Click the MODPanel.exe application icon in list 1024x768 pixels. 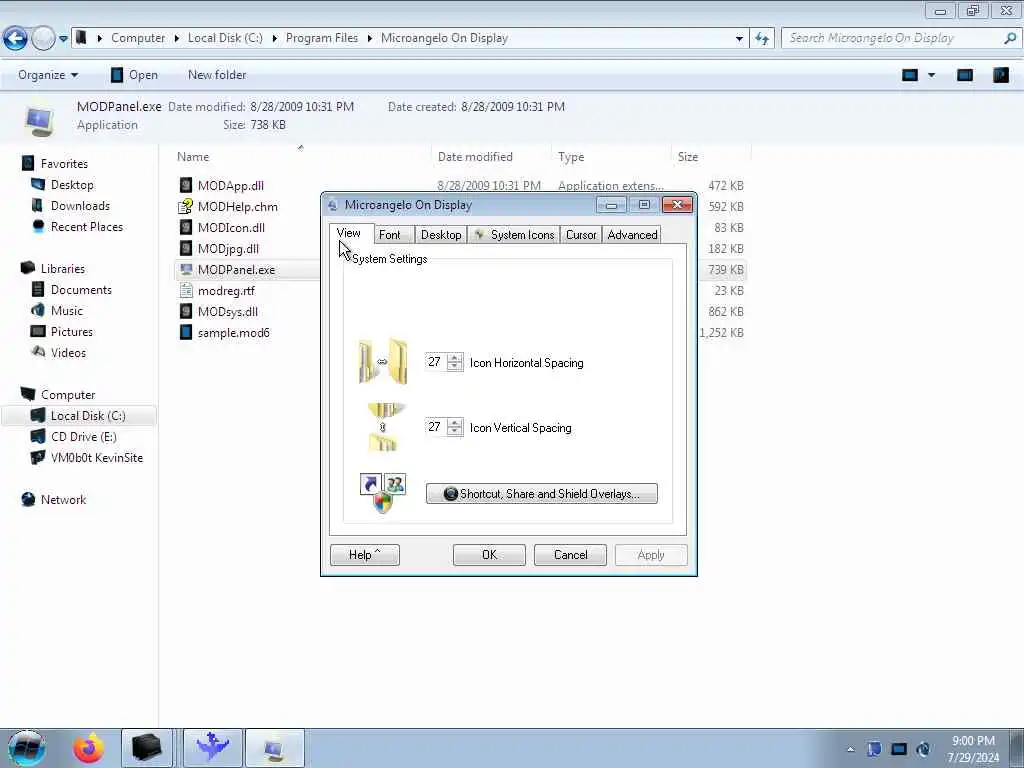click(x=186, y=269)
